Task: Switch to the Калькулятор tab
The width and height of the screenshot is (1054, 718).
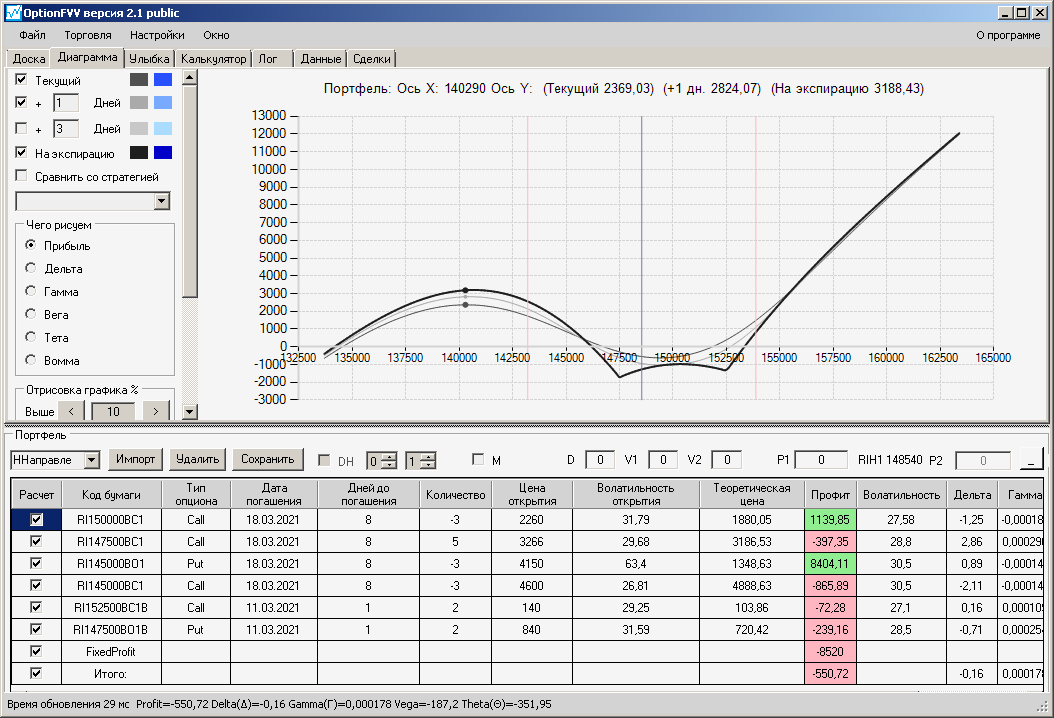Action: click(213, 59)
